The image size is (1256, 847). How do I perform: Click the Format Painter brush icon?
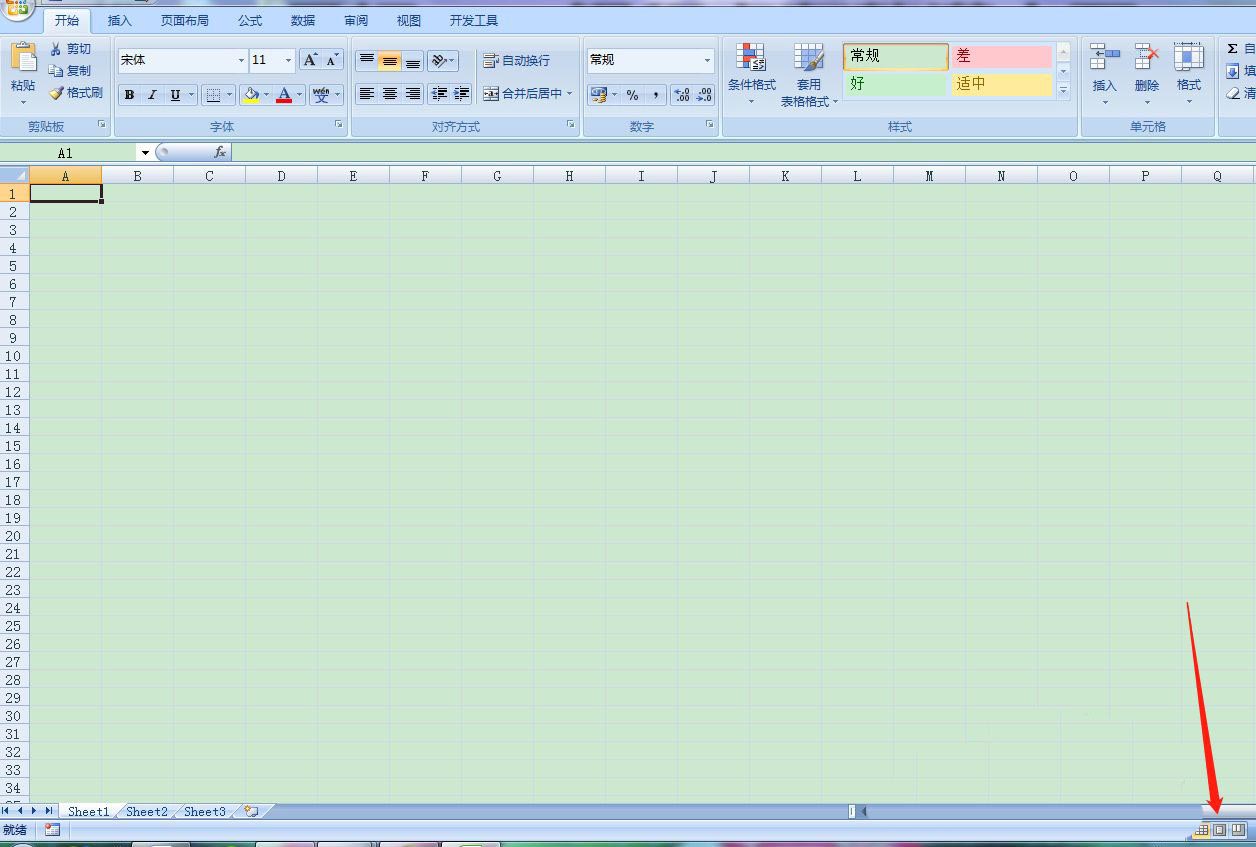[57, 93]
